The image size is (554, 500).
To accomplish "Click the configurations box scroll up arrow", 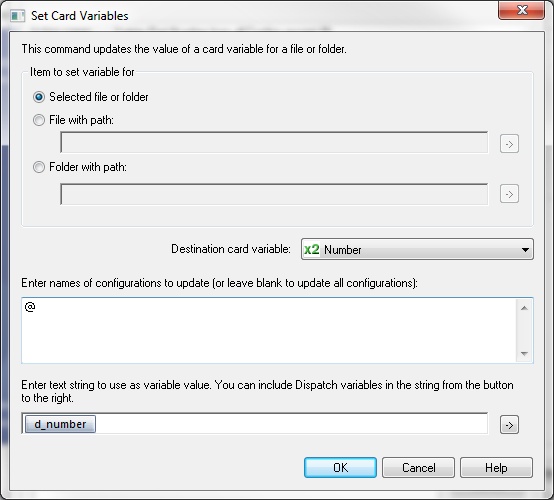I will pos(524,308).
